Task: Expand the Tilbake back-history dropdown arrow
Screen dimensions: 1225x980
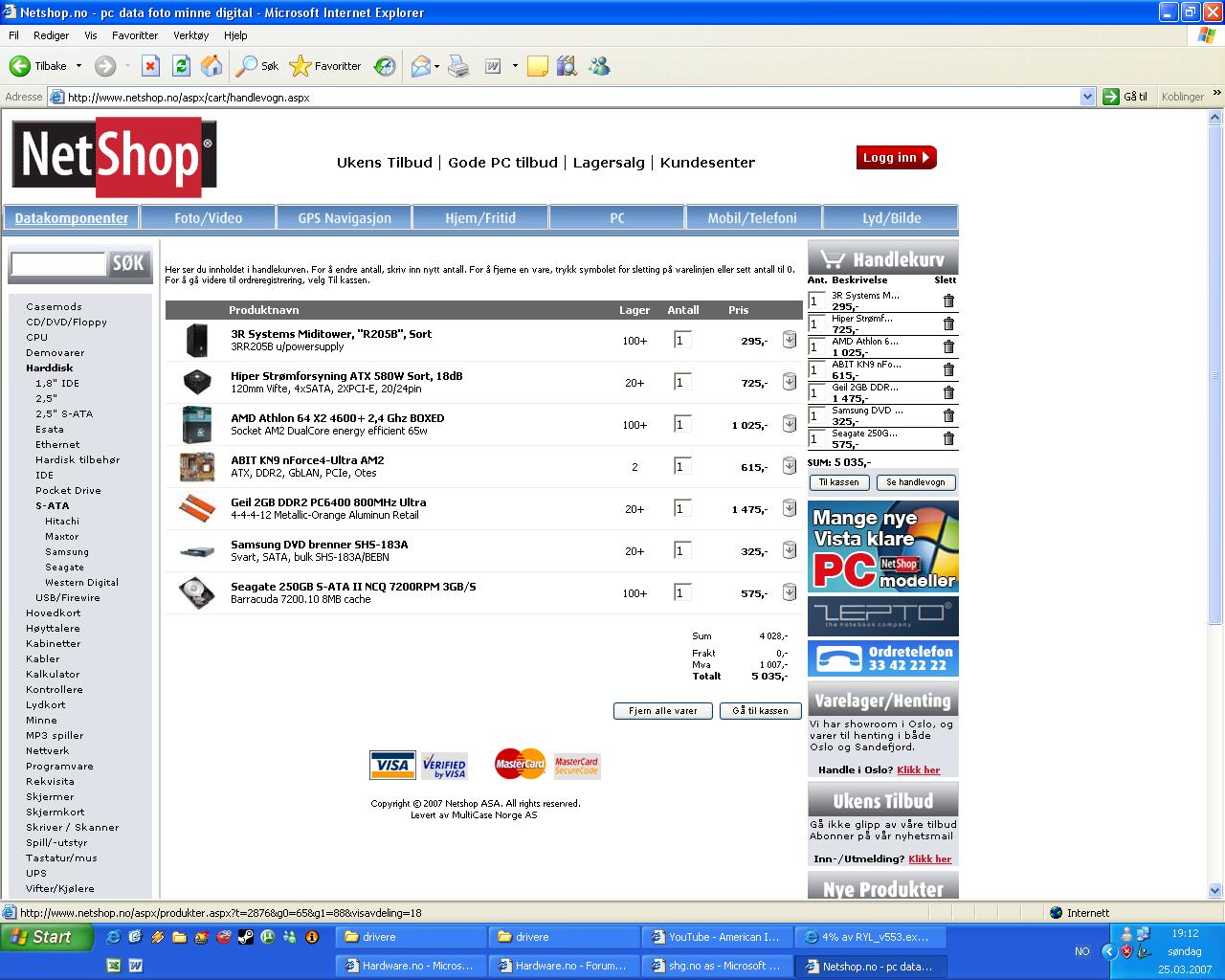Action: coord(78,66)
